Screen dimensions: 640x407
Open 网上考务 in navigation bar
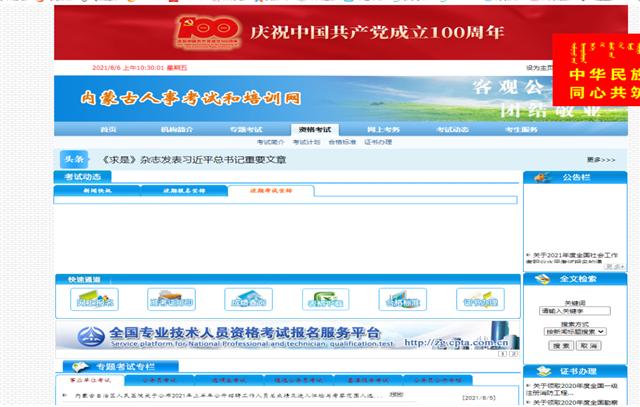383,130
